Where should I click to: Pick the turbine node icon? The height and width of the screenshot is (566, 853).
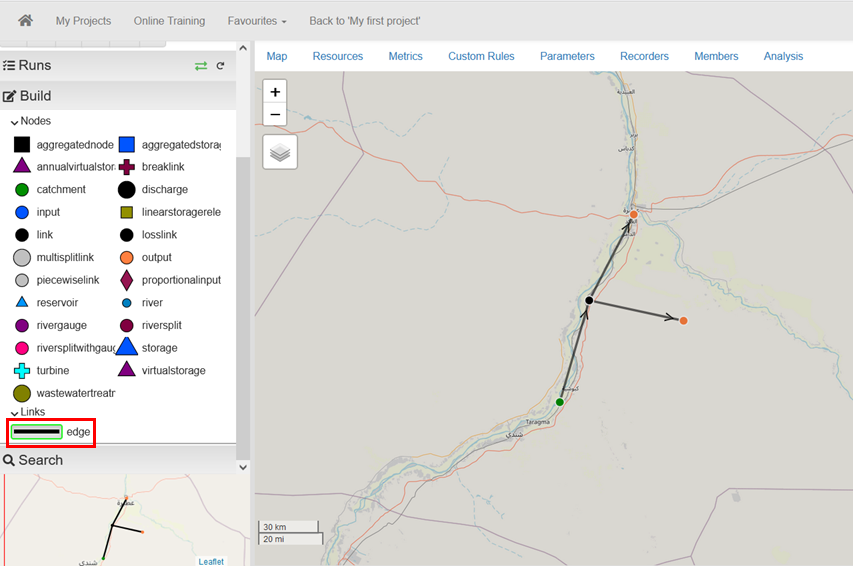pyautogui.click(x=21, y=370)
